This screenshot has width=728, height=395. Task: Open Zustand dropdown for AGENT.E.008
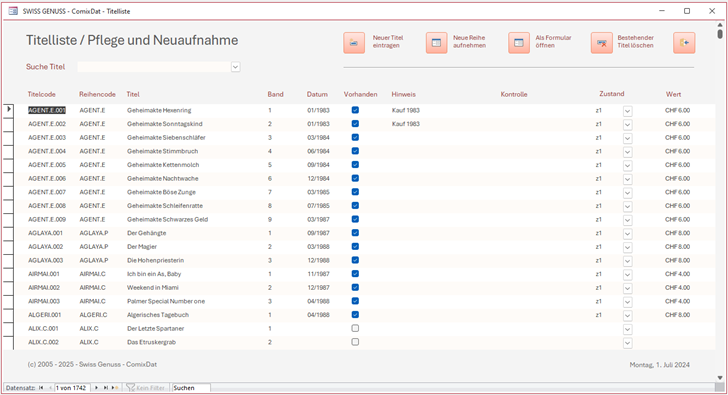pyautogui.click(x=628, y=207)
